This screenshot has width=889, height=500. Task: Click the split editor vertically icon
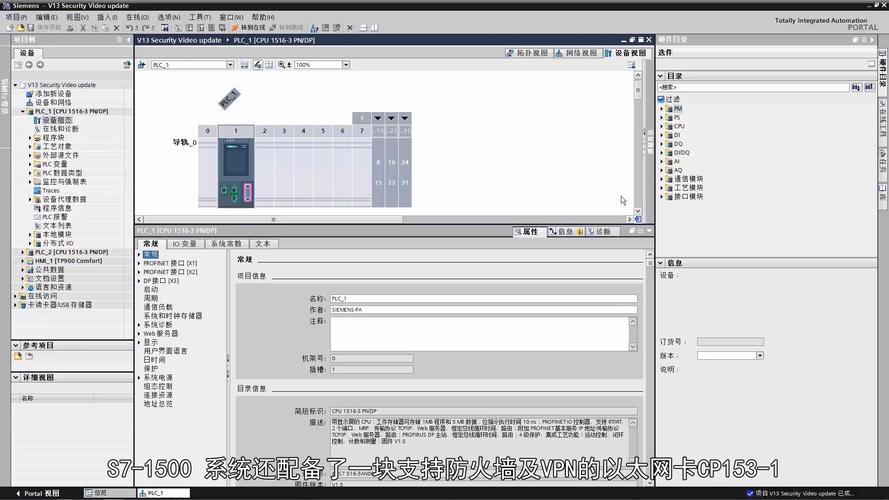(x=374, y=27)
